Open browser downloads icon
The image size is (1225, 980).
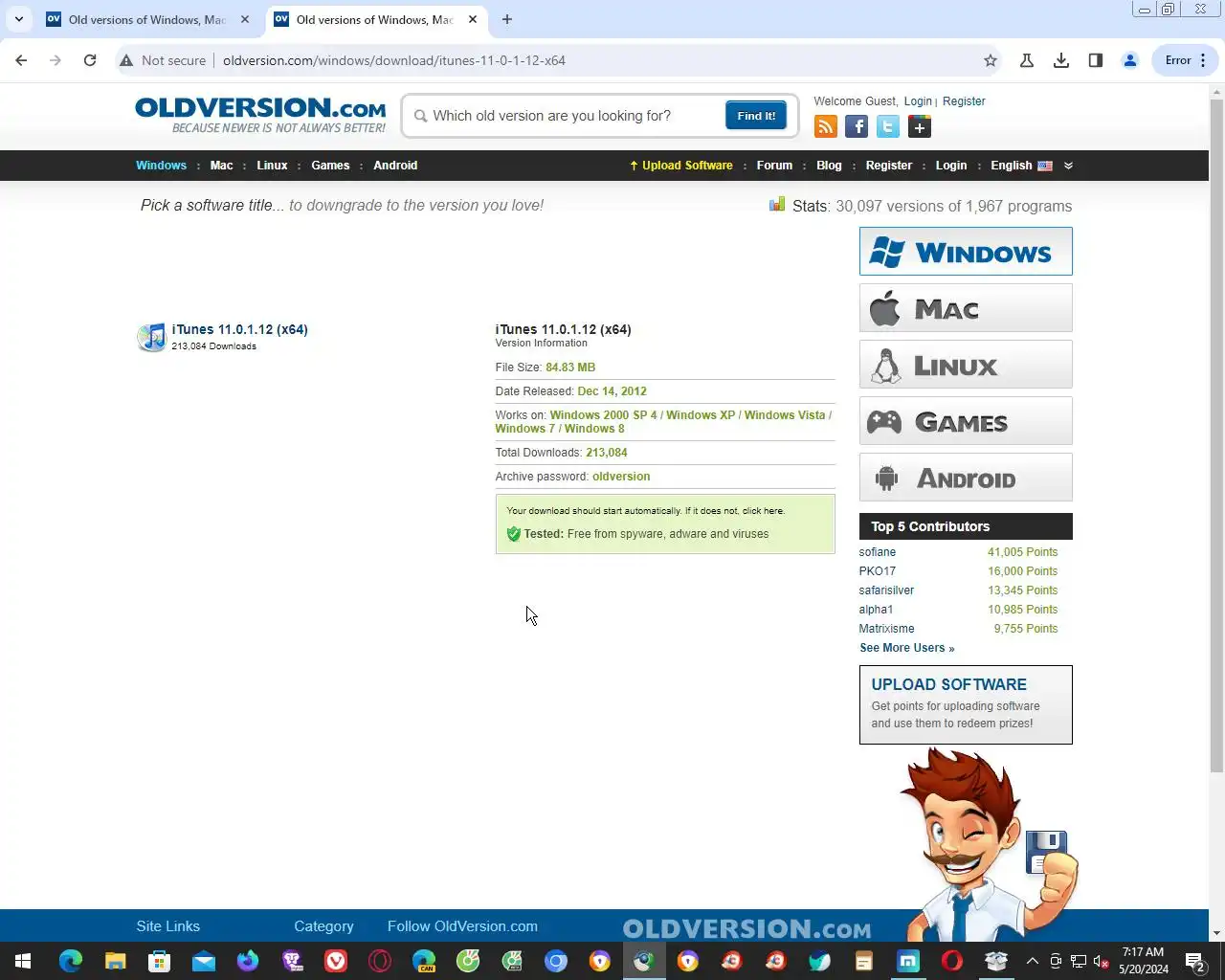click(x=1061, y=60)
